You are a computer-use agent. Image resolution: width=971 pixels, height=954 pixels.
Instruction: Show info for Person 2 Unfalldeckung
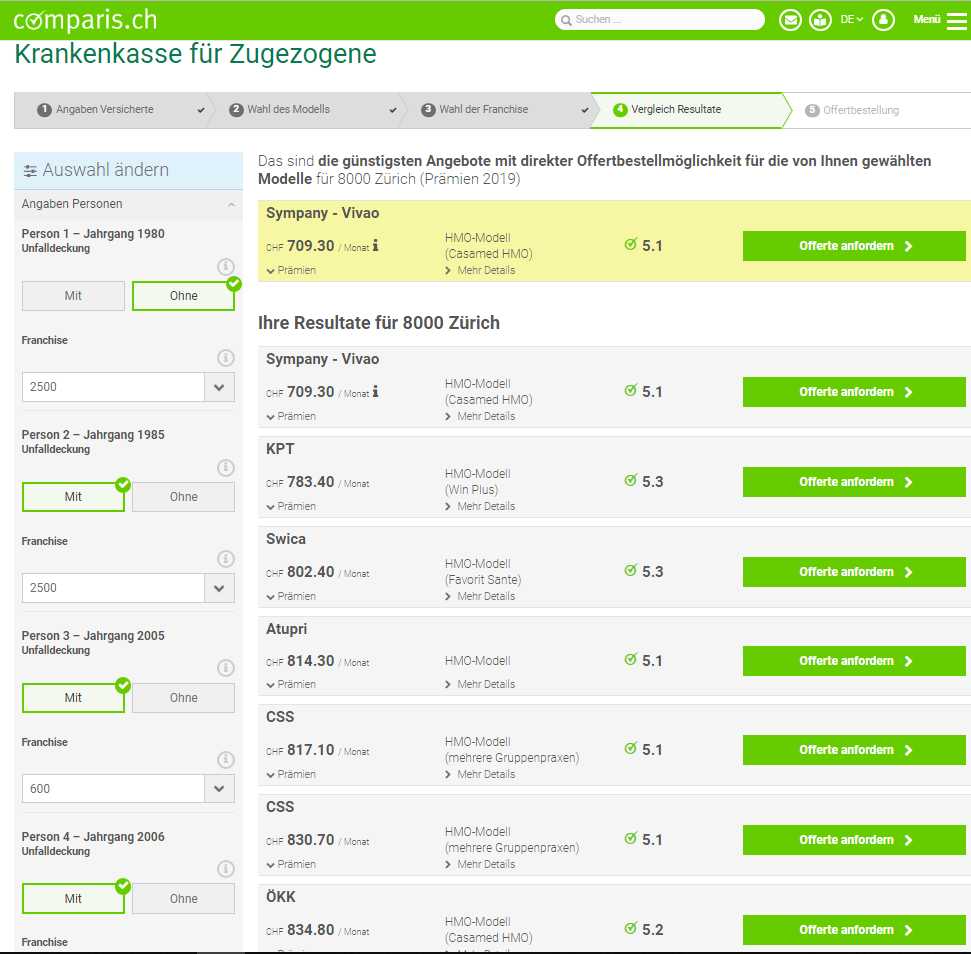(x=225, y=467)
